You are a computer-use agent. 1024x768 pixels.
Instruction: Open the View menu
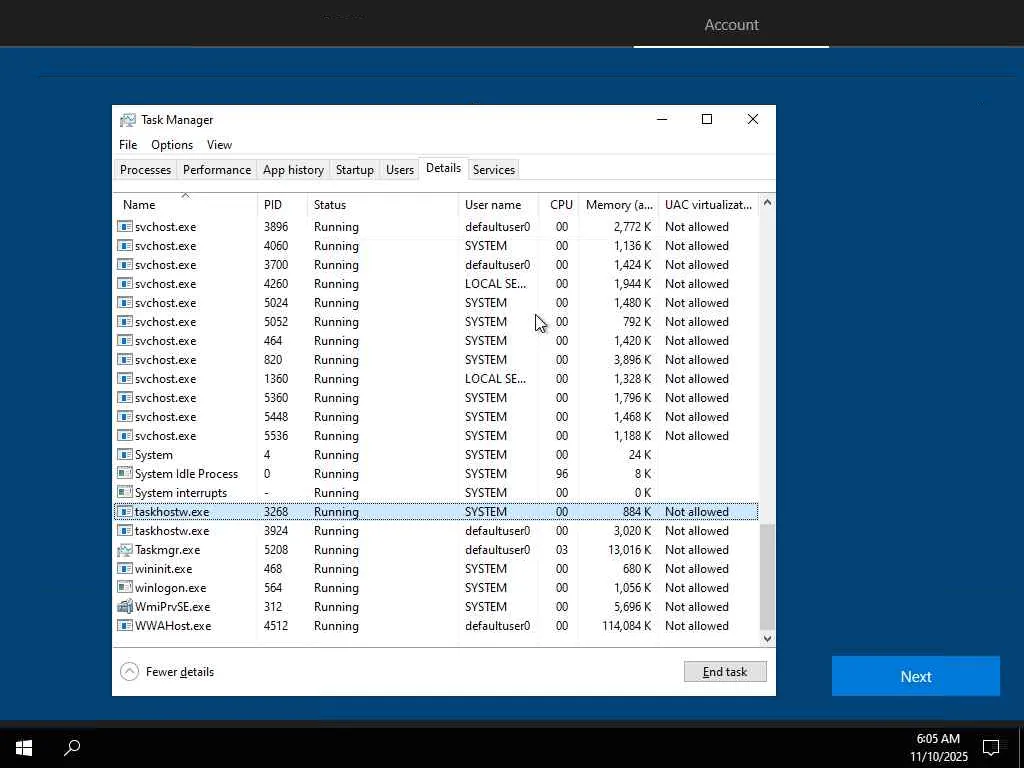(x=219, y=145)
